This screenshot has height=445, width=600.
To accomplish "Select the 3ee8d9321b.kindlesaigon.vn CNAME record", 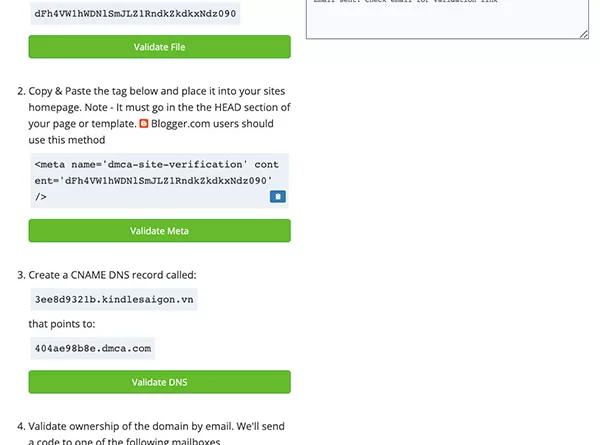I will [x=114, y=299].
